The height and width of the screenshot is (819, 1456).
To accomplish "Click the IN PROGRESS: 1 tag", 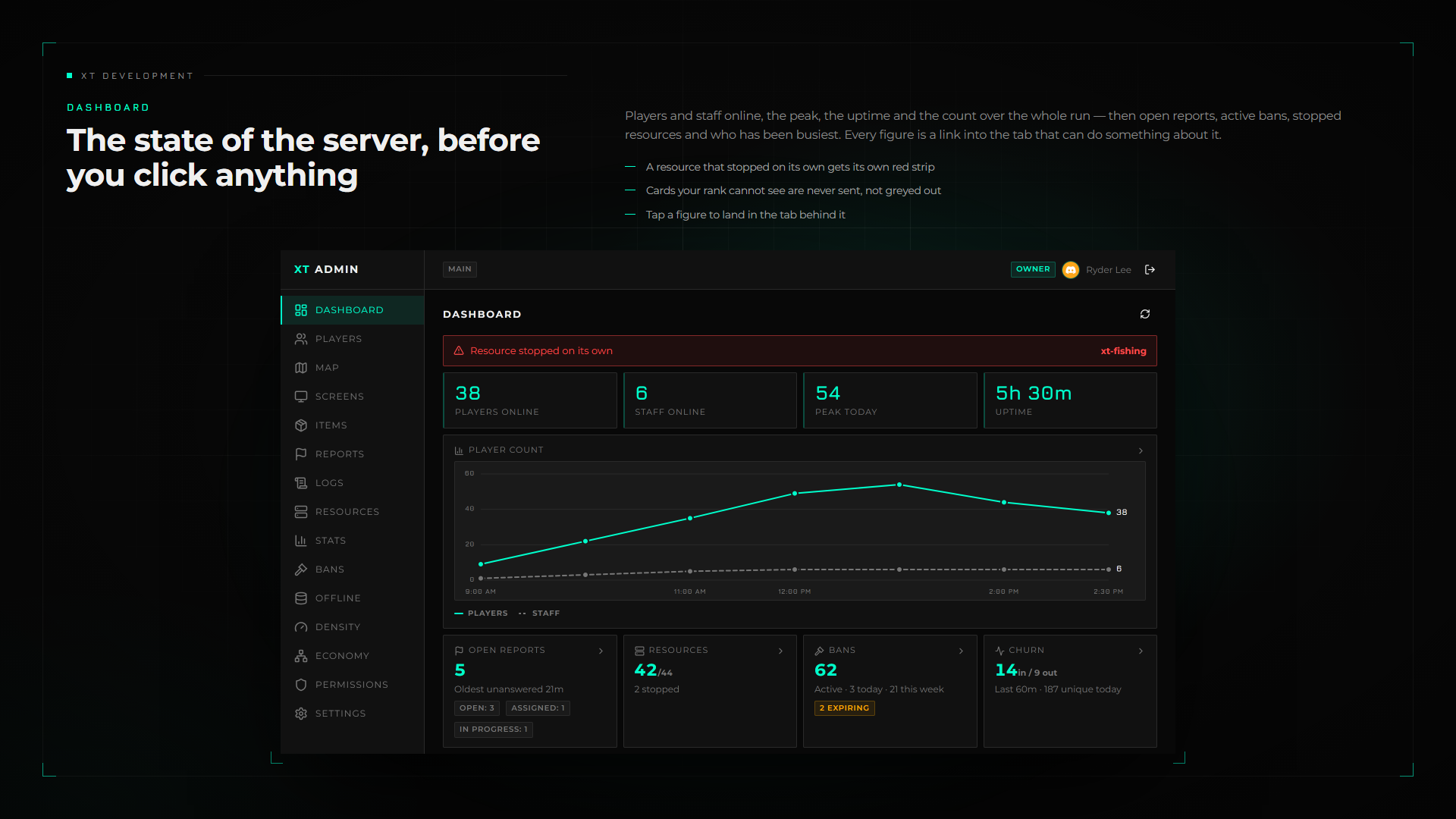I will tap(494, 730).
